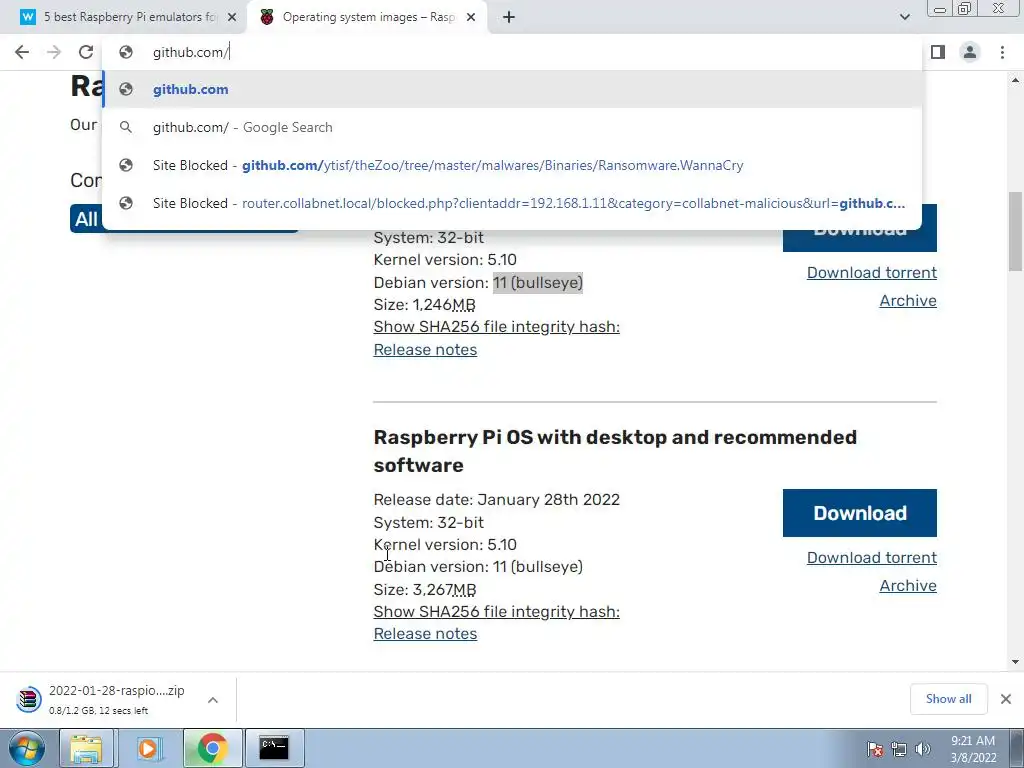Screen dimensions: 1024x768
Task: Click the forward navigation arrow
Action: pos(54,52)
